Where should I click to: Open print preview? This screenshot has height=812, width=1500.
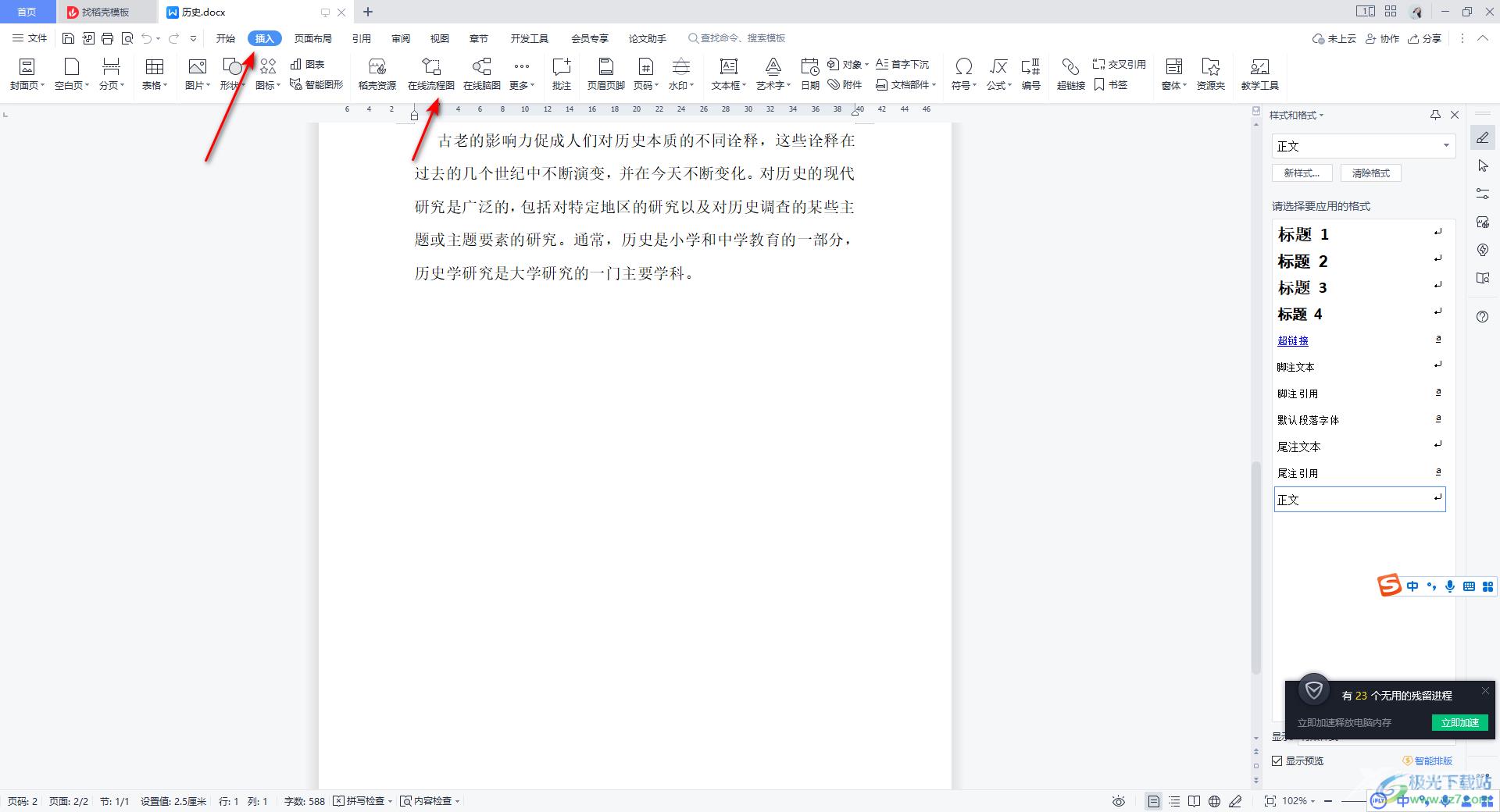pos(127,38)
